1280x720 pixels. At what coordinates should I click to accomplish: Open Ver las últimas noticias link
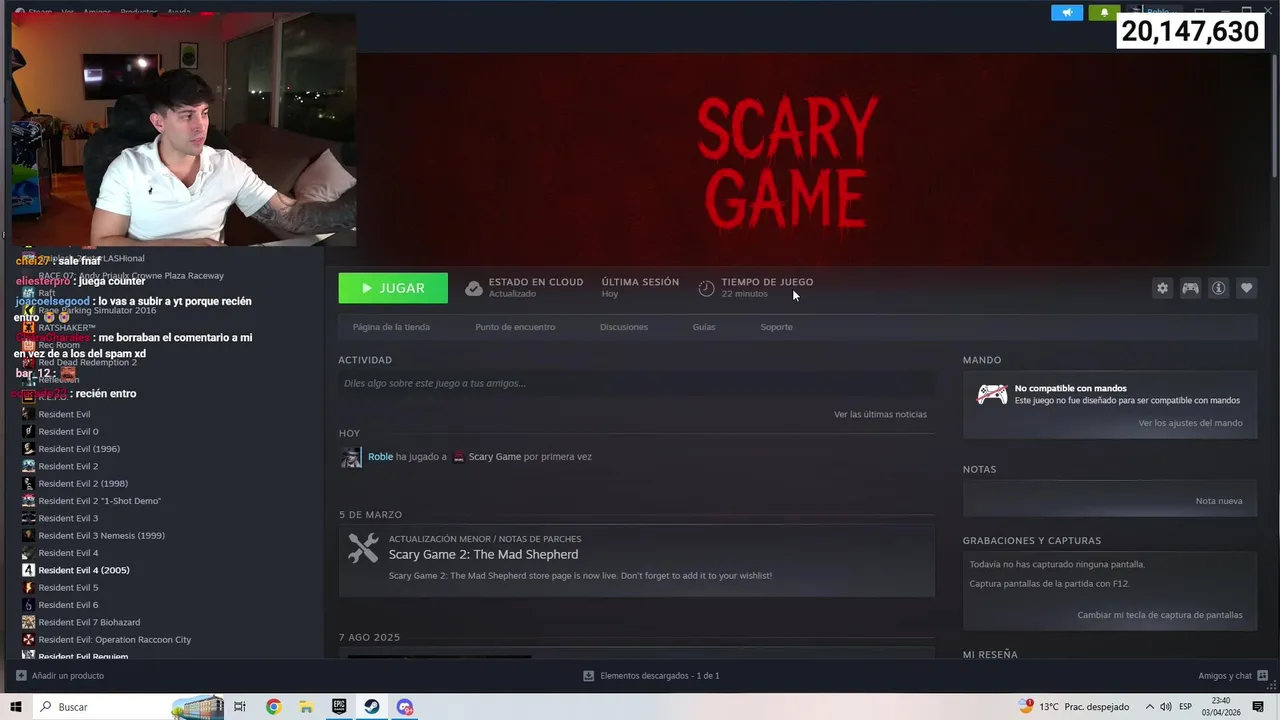tap(880, 414)
